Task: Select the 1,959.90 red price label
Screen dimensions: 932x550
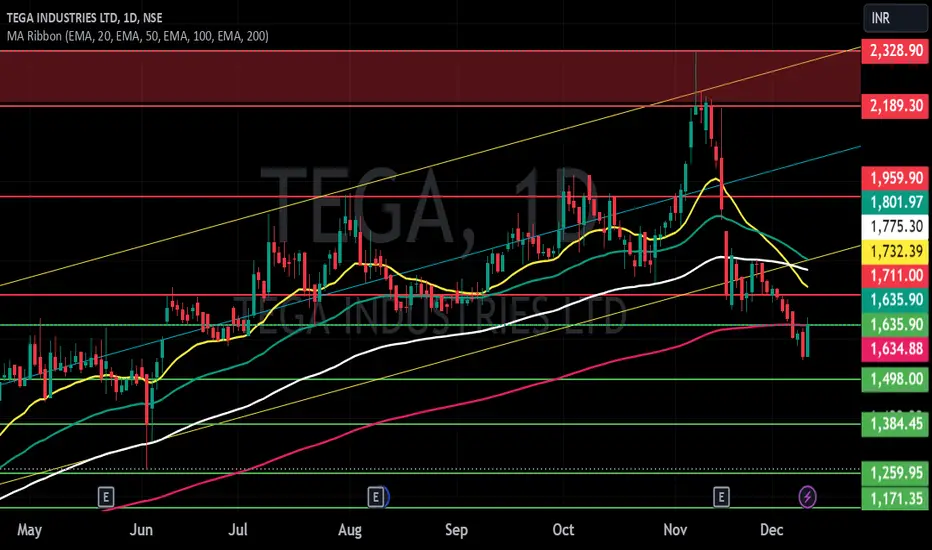Action: click(x=895, y=178)
